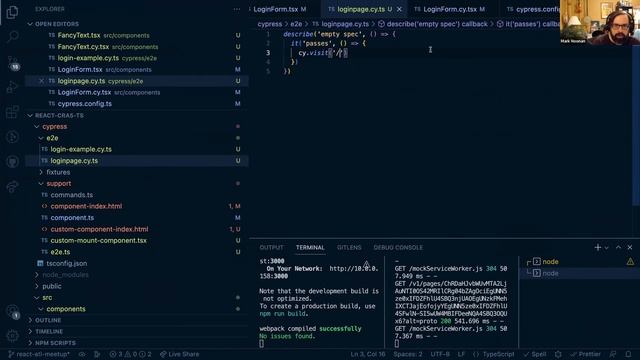This screenshot has width=640, height=360.
Task: Expand the Outline section
Action: point(48,320)
